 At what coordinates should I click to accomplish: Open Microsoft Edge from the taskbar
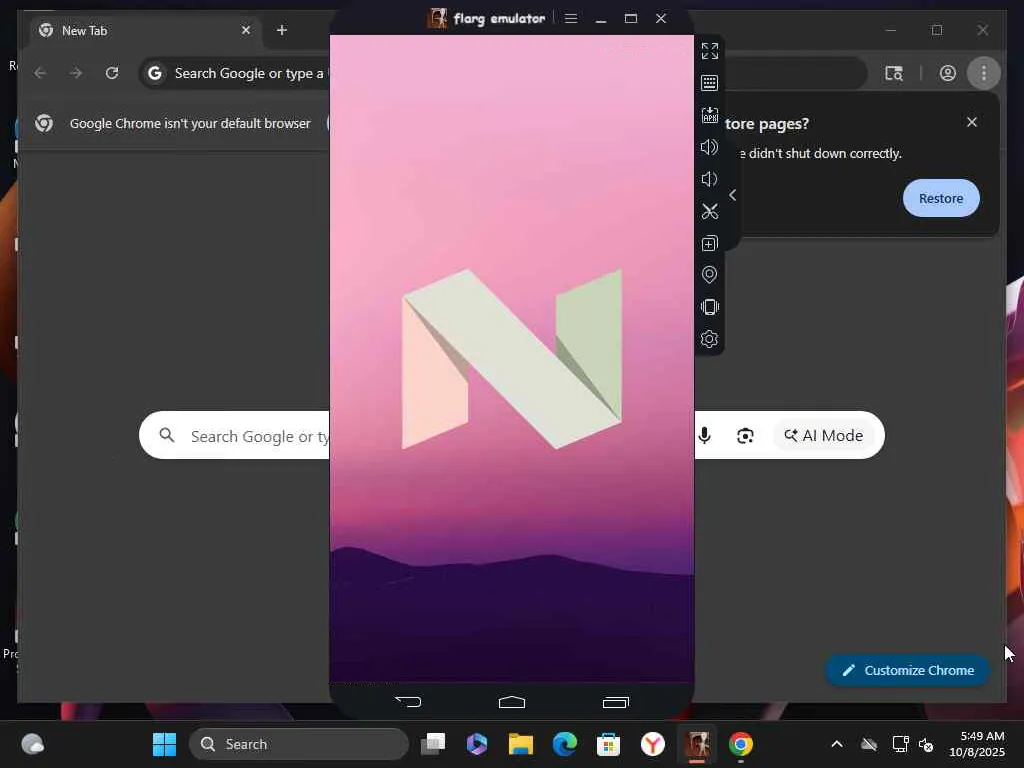[x=564, y=744]
